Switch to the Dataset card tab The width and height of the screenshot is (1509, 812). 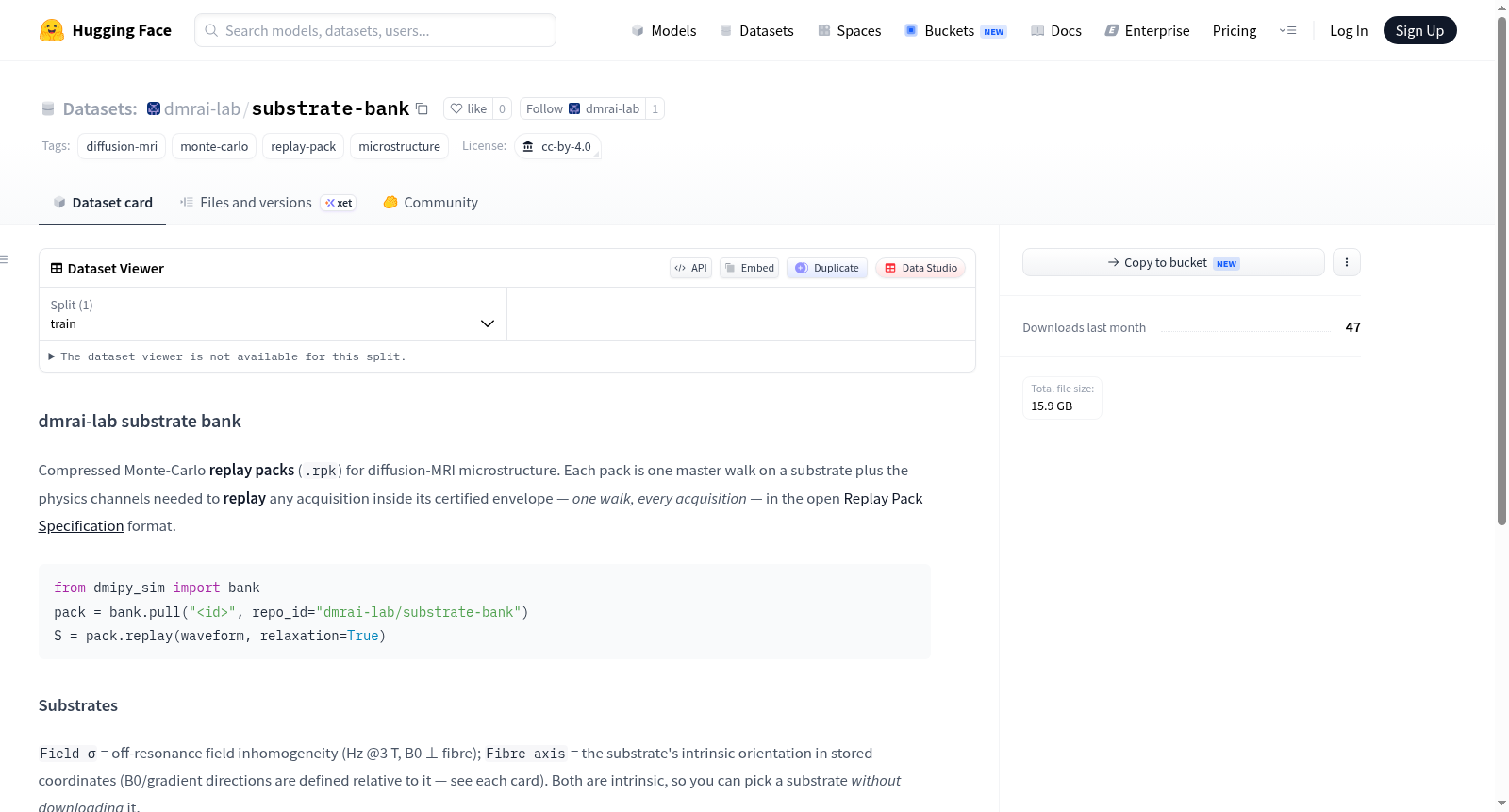(x=103, y=202)
